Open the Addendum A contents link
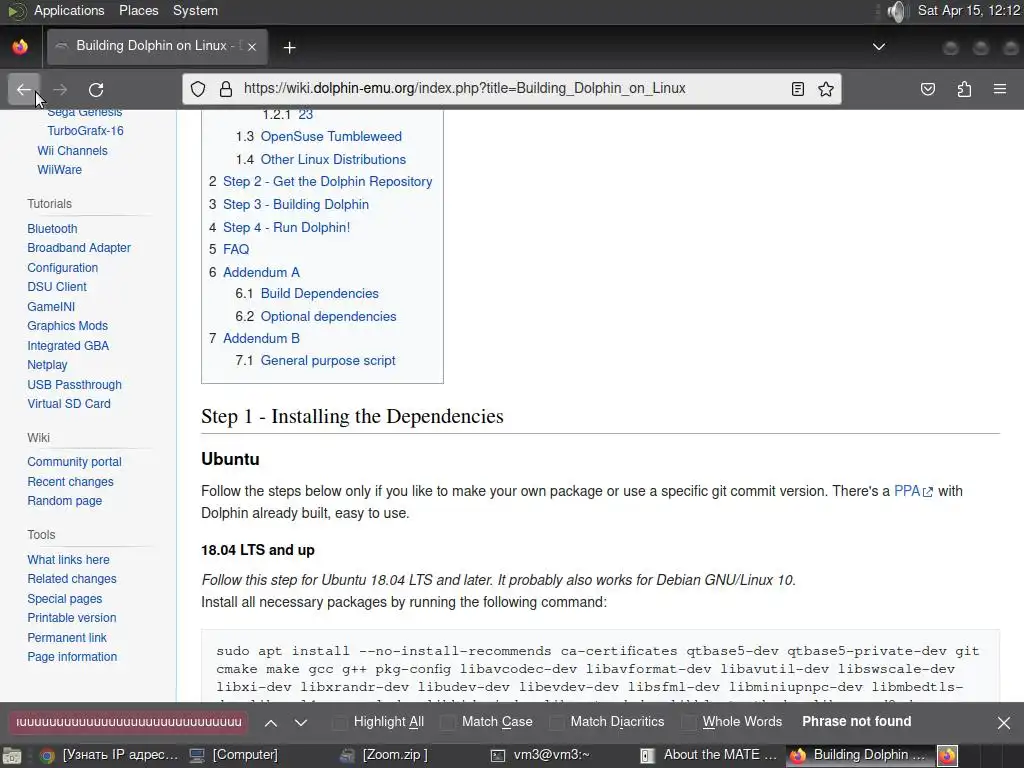The width and height of the screenshot is (1024, 768). [261, 272]
